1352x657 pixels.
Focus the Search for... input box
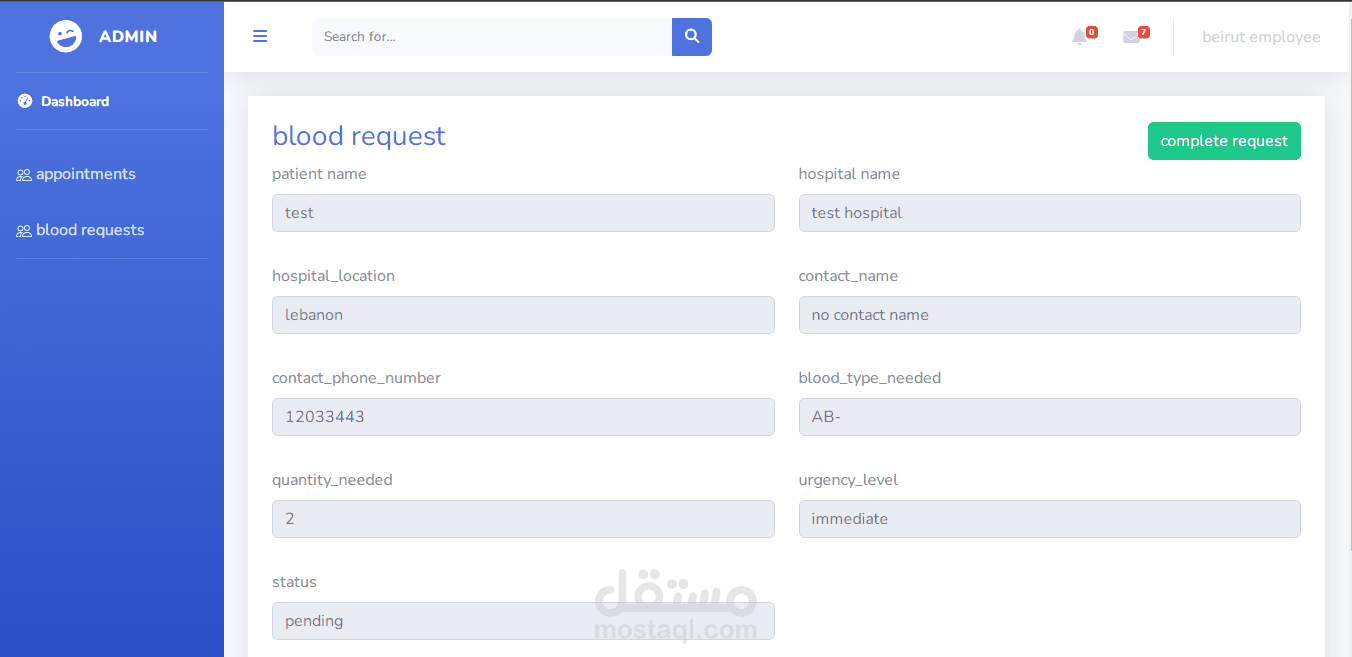point(491,37)
